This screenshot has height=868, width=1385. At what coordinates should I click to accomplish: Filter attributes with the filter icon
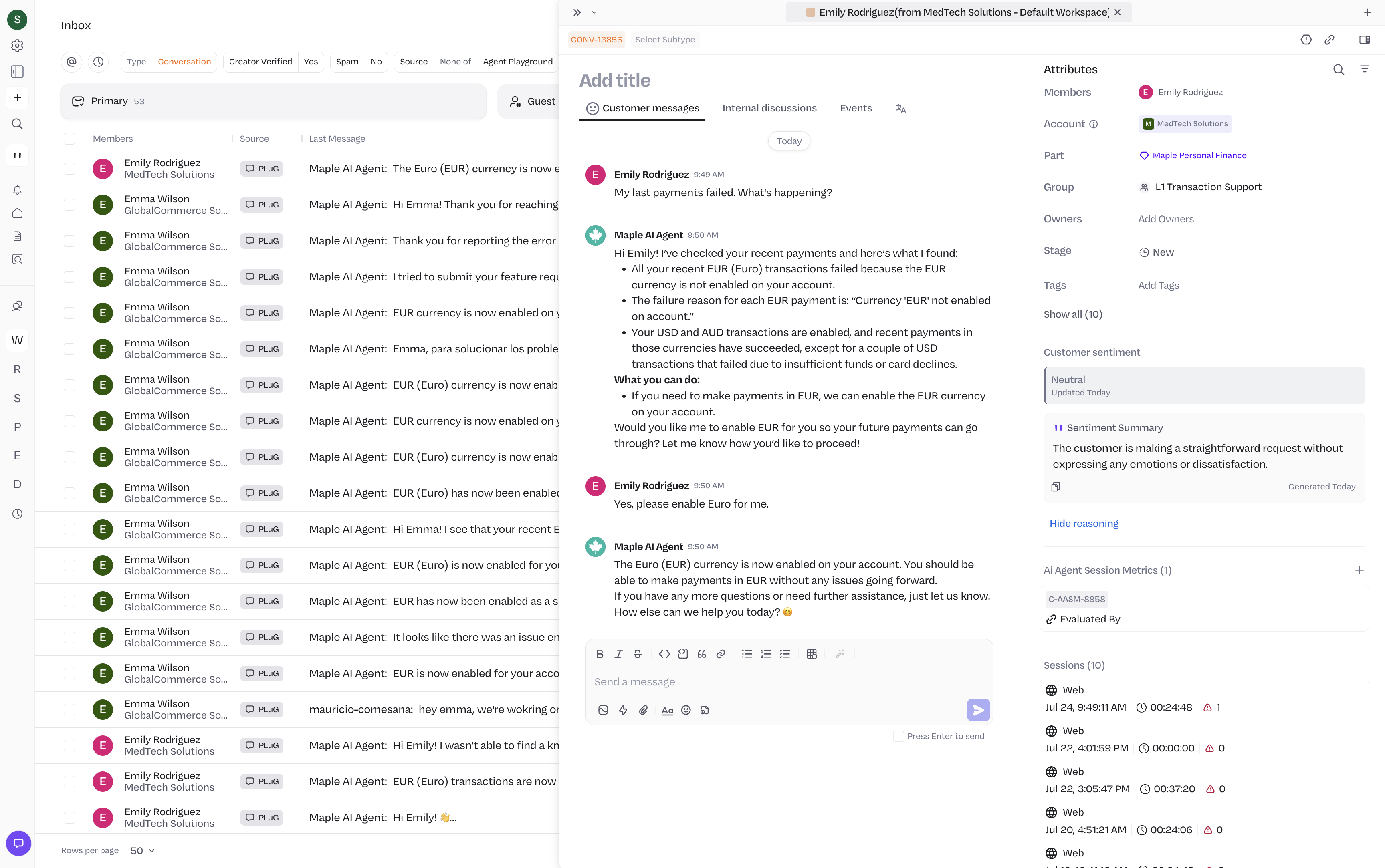[1365, 69]
